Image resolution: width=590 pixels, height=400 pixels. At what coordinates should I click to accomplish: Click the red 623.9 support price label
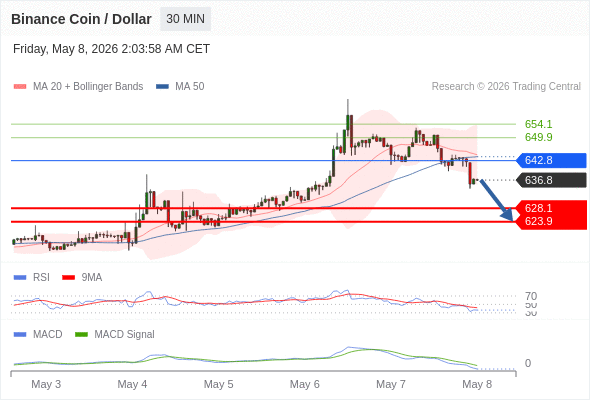pos(538,221)
